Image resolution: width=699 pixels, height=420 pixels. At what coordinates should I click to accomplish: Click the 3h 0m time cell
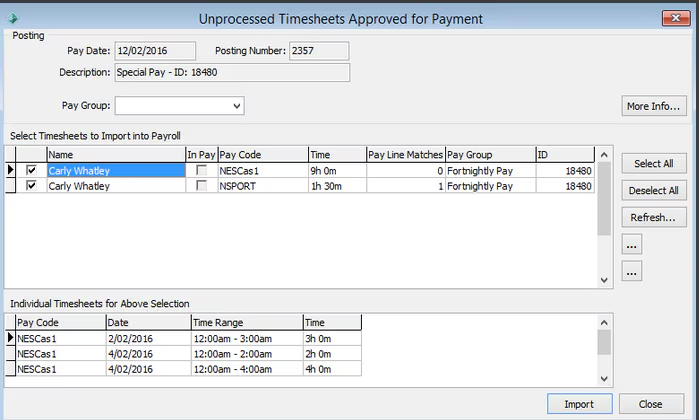332,338
